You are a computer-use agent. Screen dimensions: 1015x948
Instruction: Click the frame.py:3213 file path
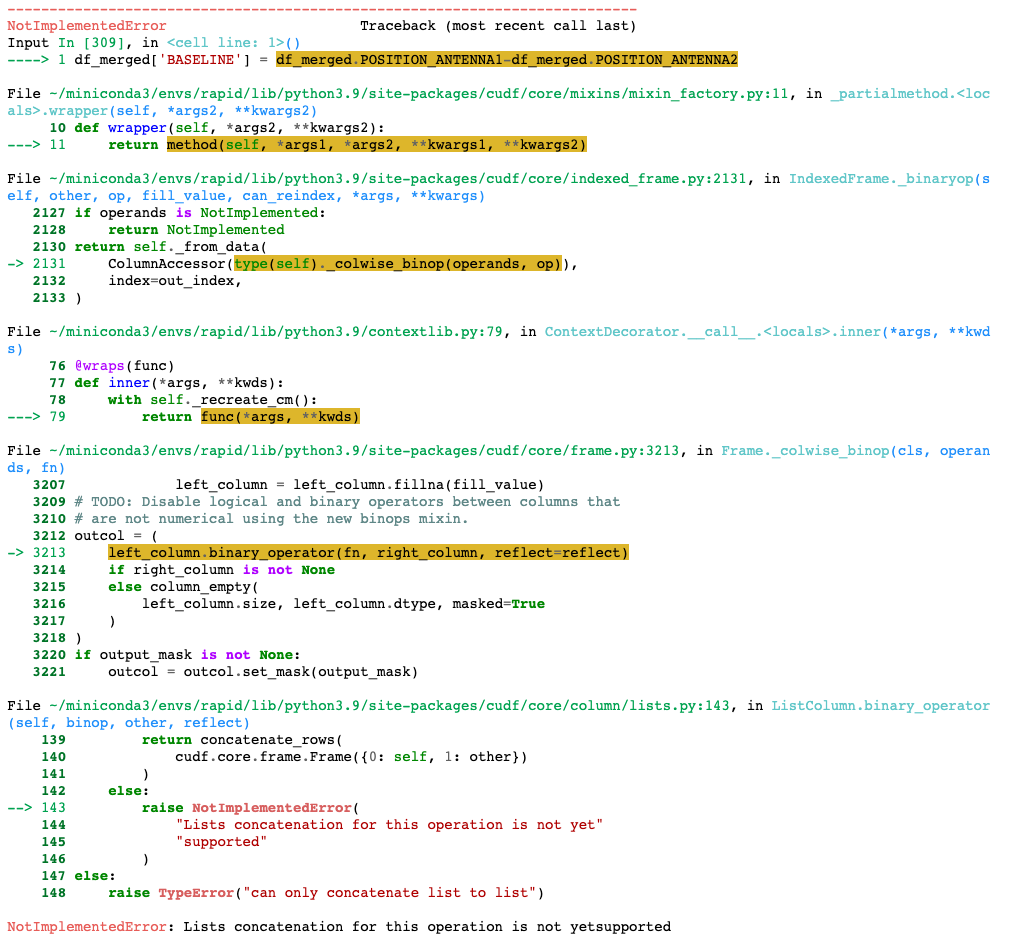[x=364, y=451]
